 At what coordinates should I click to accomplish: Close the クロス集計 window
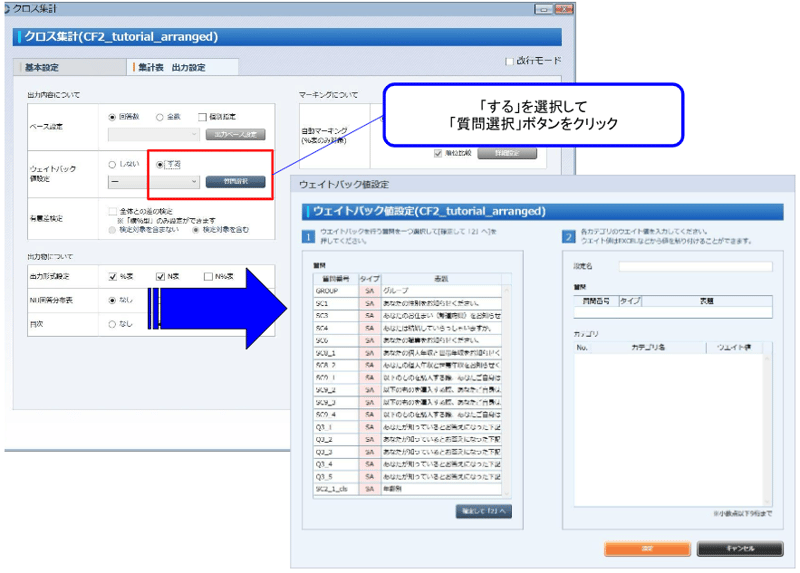point(564,9)
